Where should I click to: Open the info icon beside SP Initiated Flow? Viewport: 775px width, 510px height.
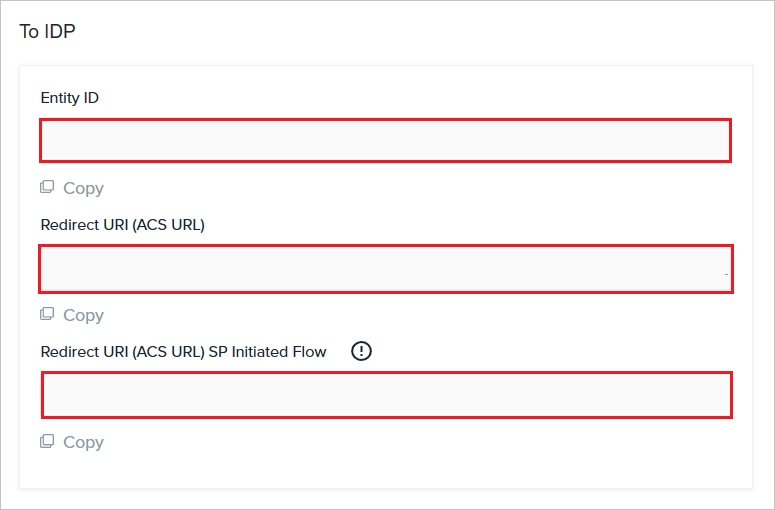[361, 351]
